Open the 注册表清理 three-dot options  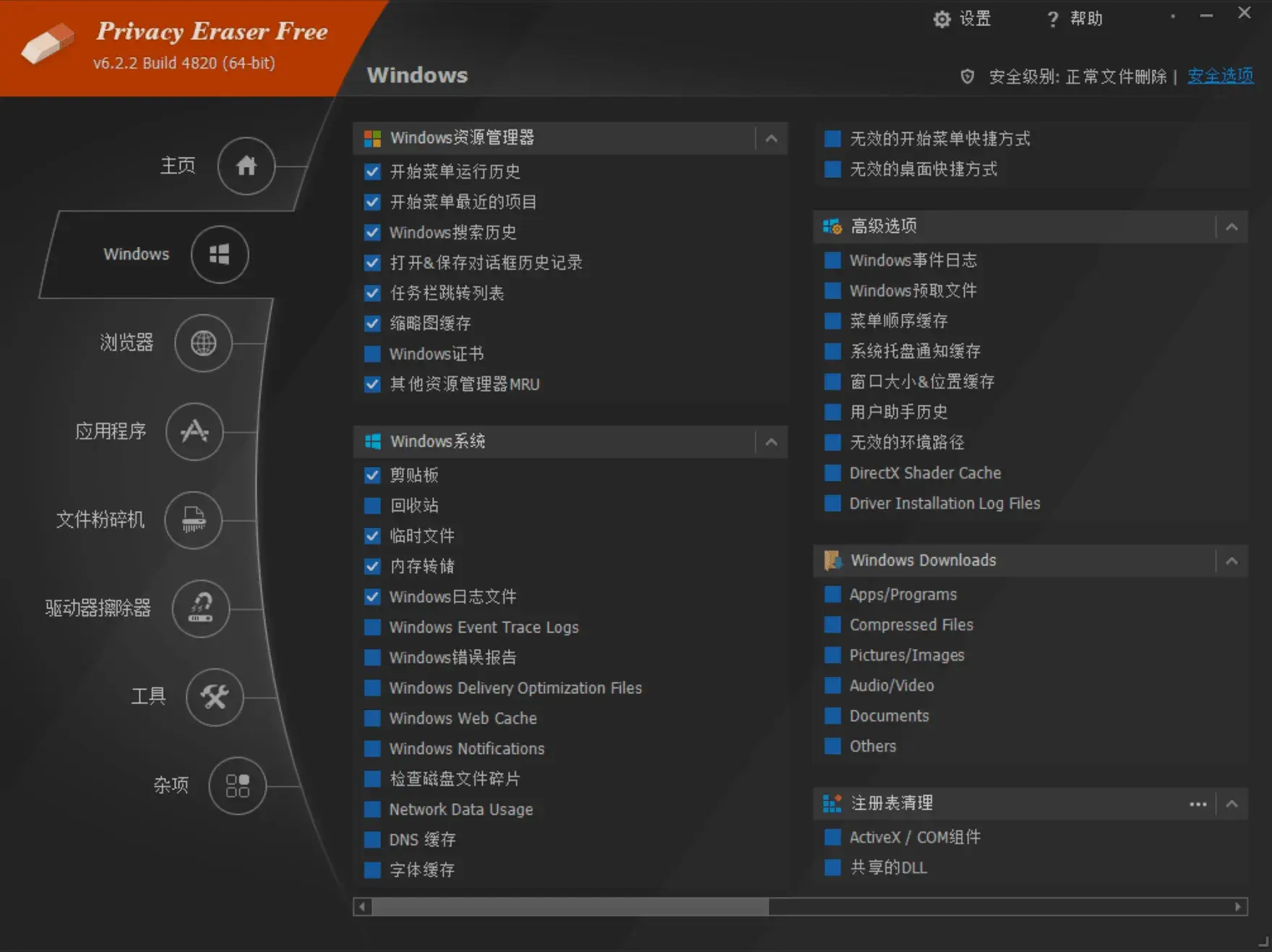(x=1198, y=805)
